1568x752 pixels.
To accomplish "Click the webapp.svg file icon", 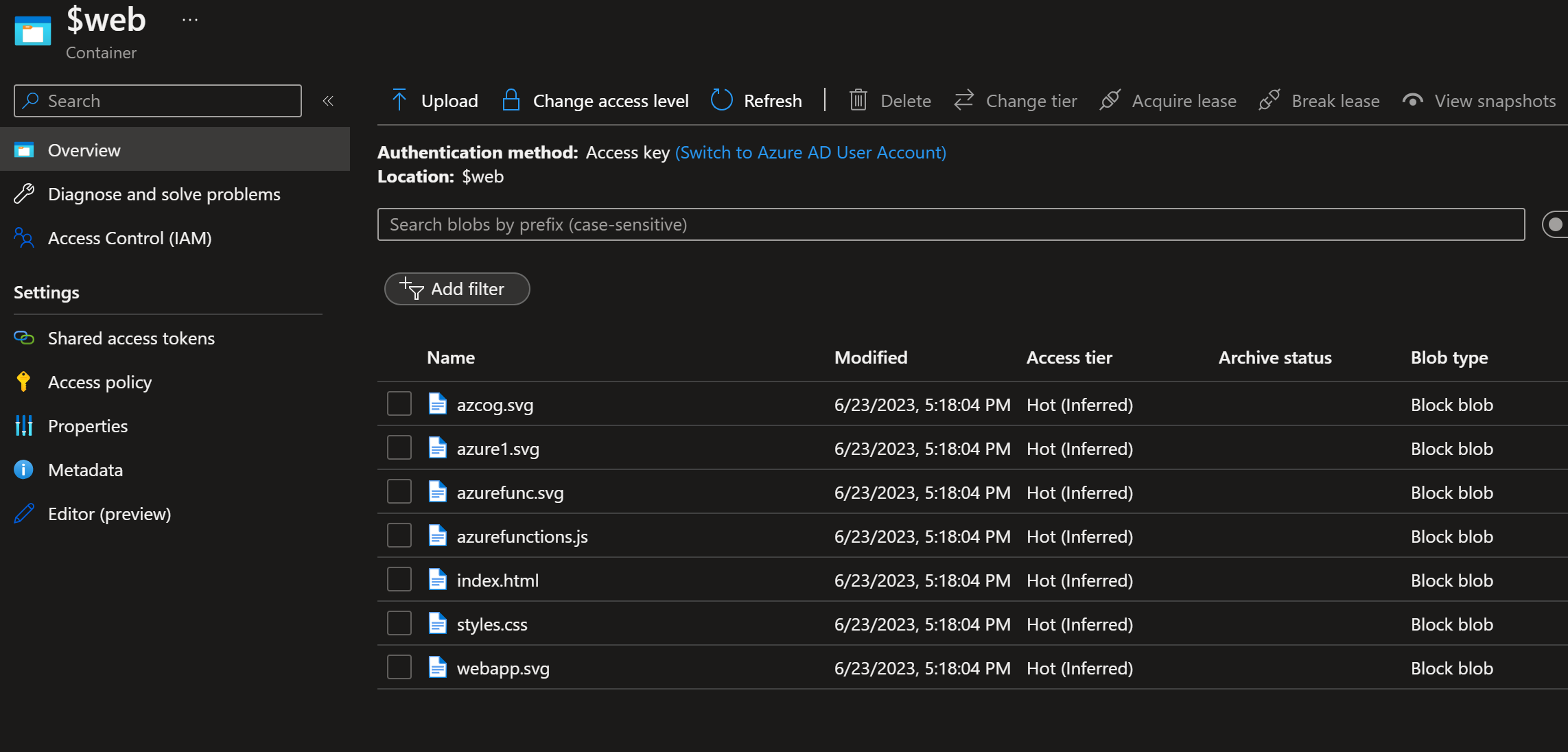I will [x=438, y=667].
